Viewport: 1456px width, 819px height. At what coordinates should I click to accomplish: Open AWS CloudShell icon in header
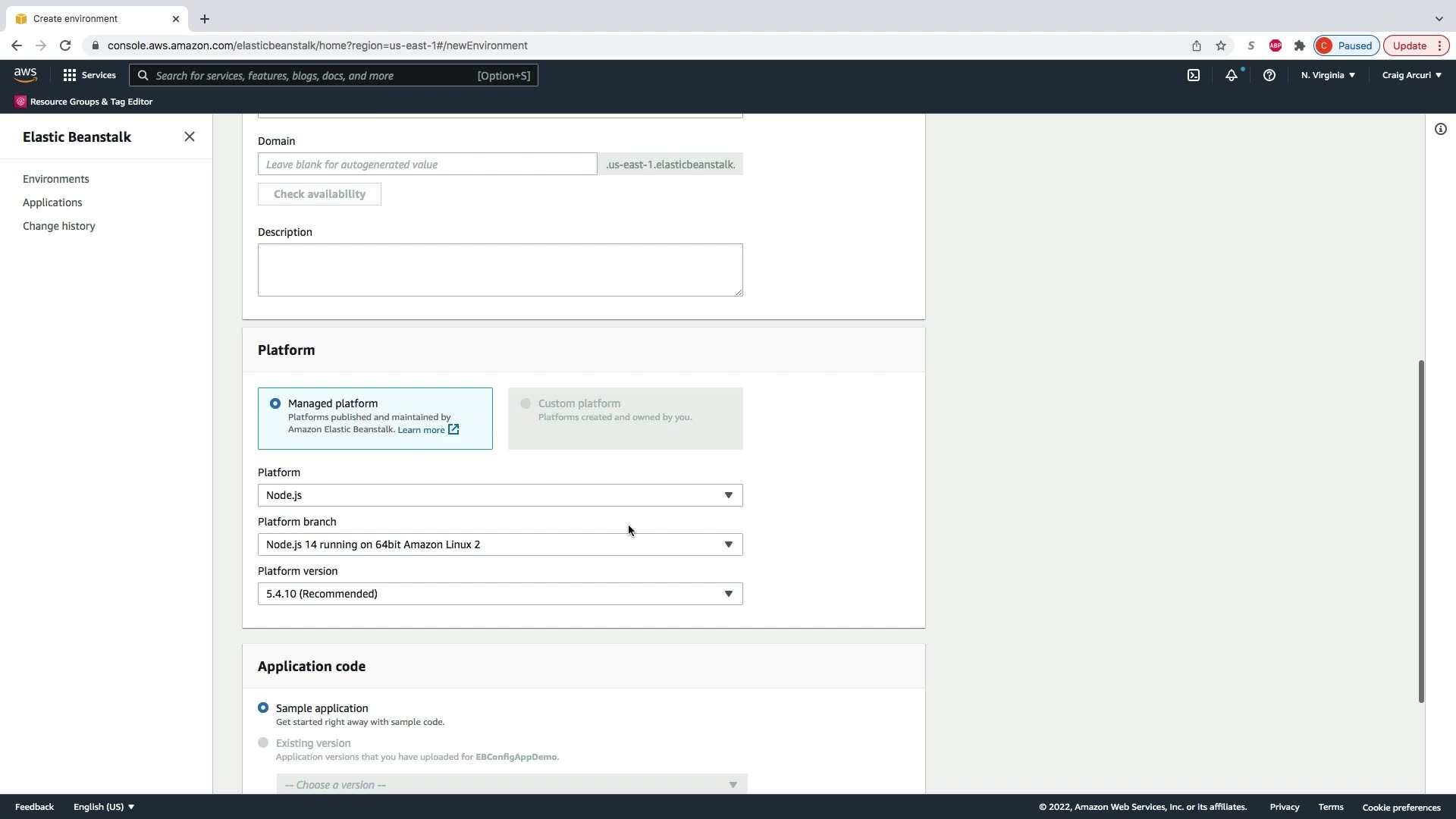pyautogui.click(x=1194, y=75)
